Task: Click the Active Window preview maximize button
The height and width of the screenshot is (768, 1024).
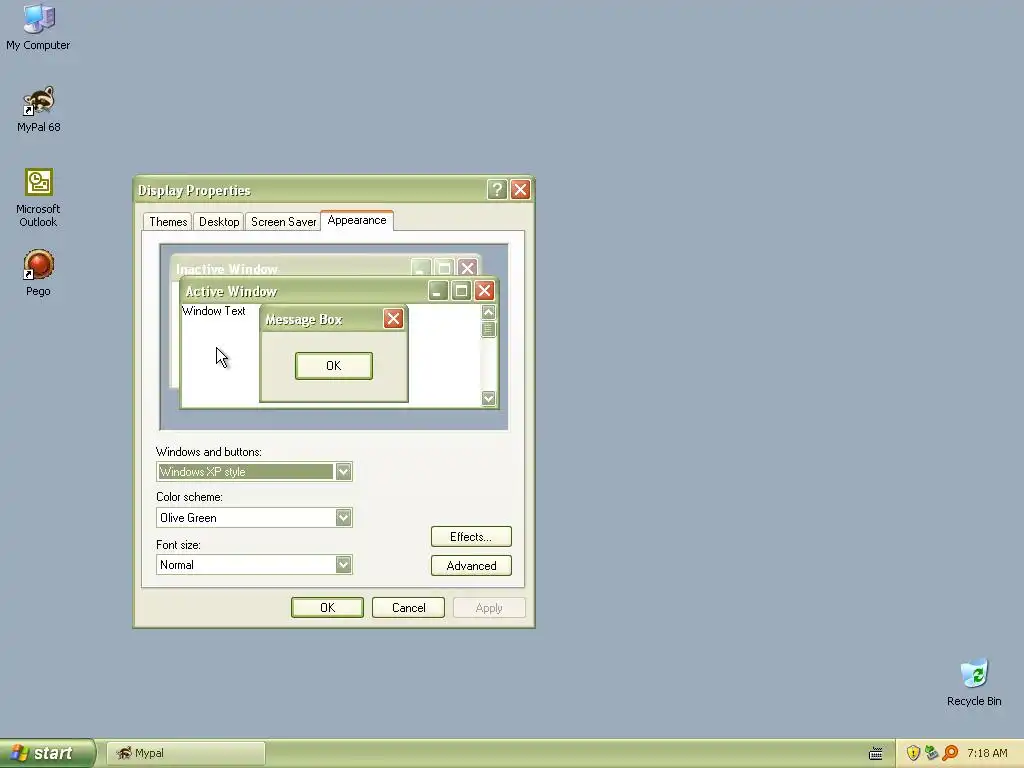Action: (461, 291)
